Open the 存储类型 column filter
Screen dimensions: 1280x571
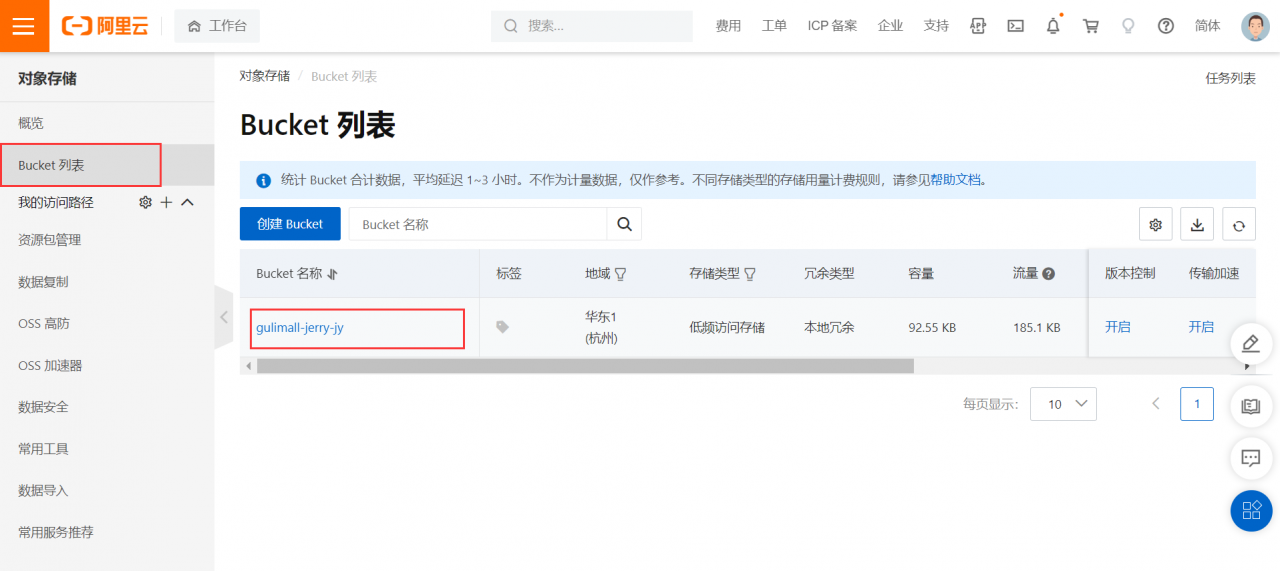(750, 274)
